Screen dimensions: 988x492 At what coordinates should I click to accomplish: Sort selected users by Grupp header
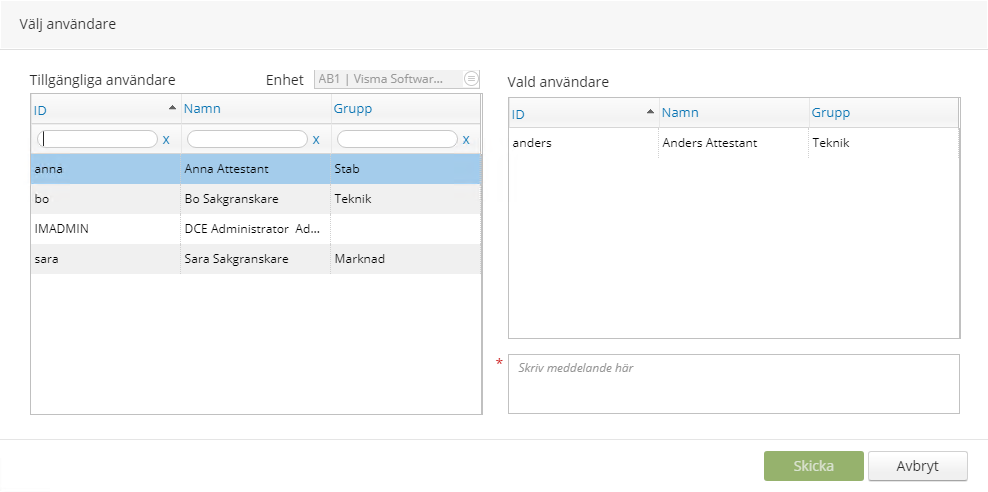coord(830,112)
